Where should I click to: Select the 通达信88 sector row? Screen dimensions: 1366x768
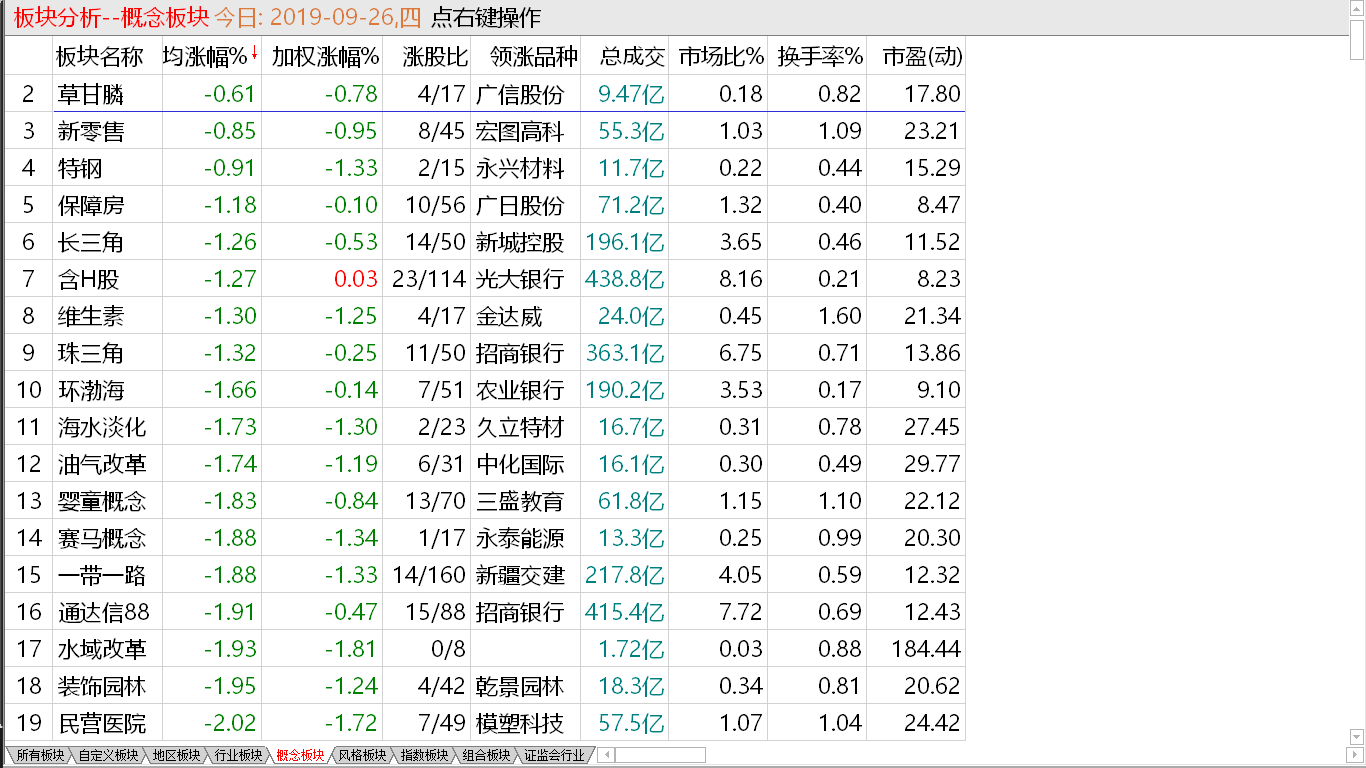click(485, 612)
